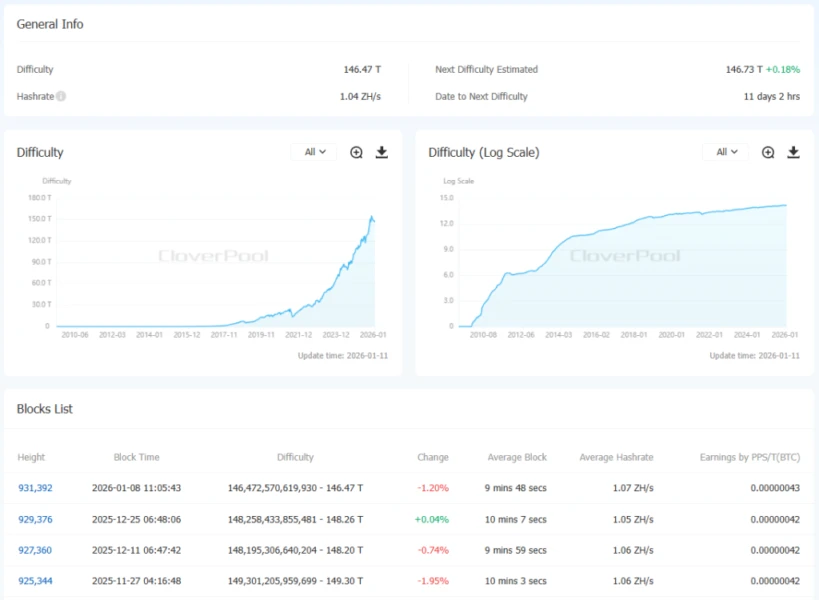Click the Hashrate info icon
This screenshot has width=819, height=600.
[x=61, y=97]
